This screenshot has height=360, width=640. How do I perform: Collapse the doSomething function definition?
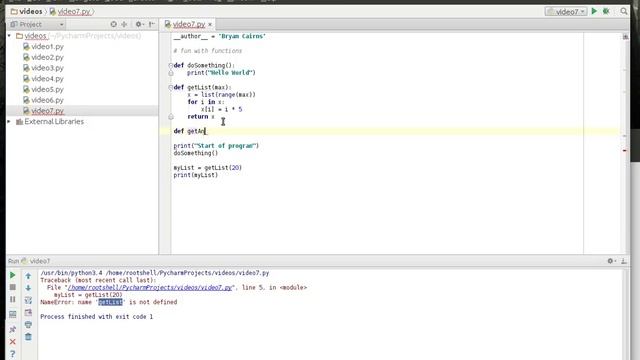tap(171, 65)
